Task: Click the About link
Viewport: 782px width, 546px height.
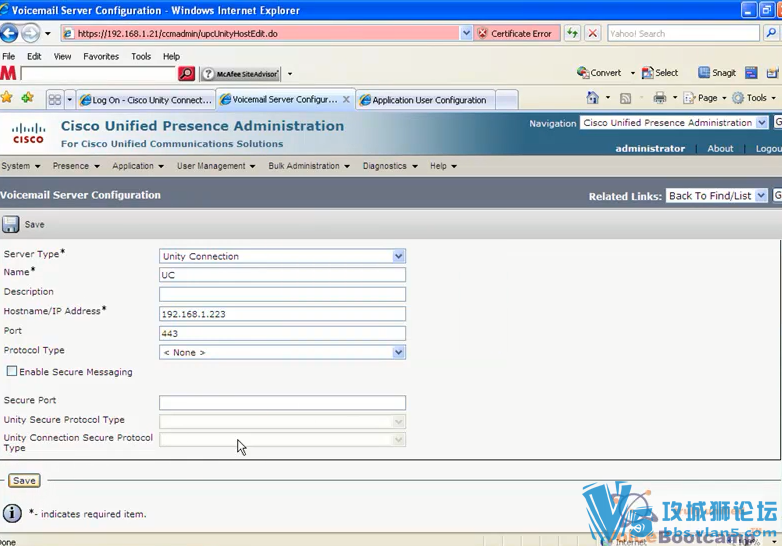Action: click(720, 148)
